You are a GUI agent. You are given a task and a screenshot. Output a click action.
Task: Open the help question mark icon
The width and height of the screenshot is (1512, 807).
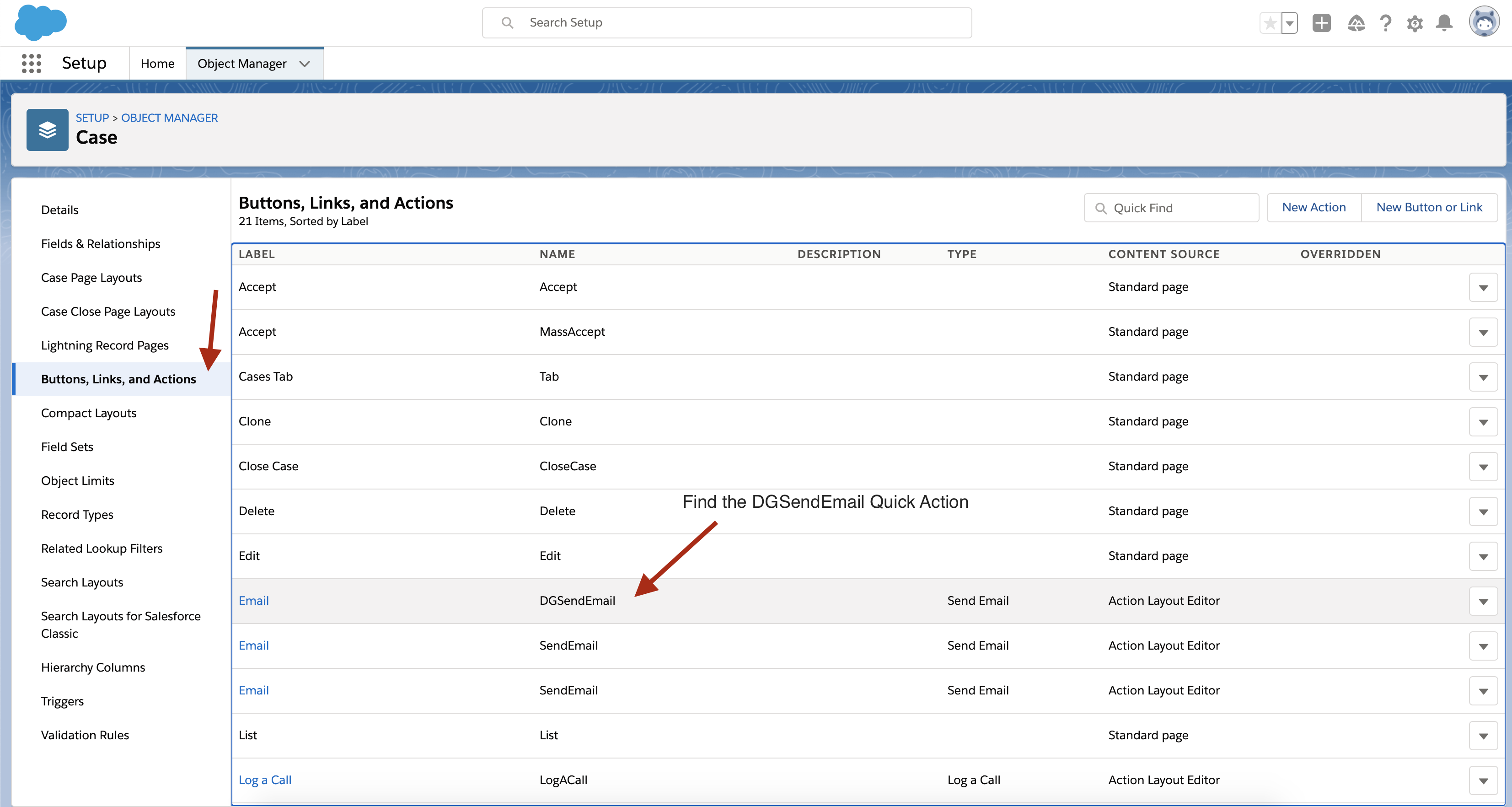tap(1385, 23)
